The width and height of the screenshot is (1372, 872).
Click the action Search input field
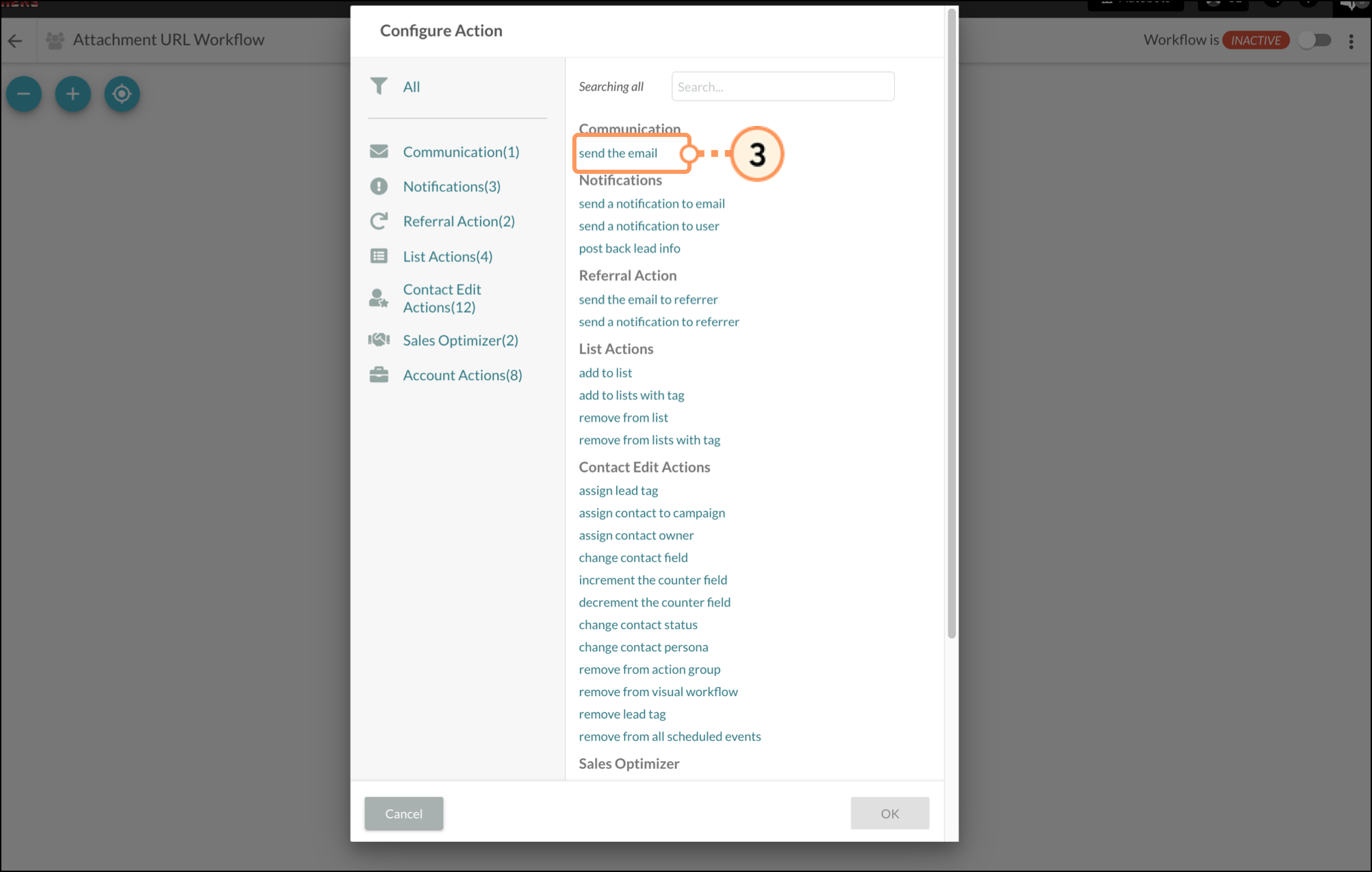pos(783,86)
